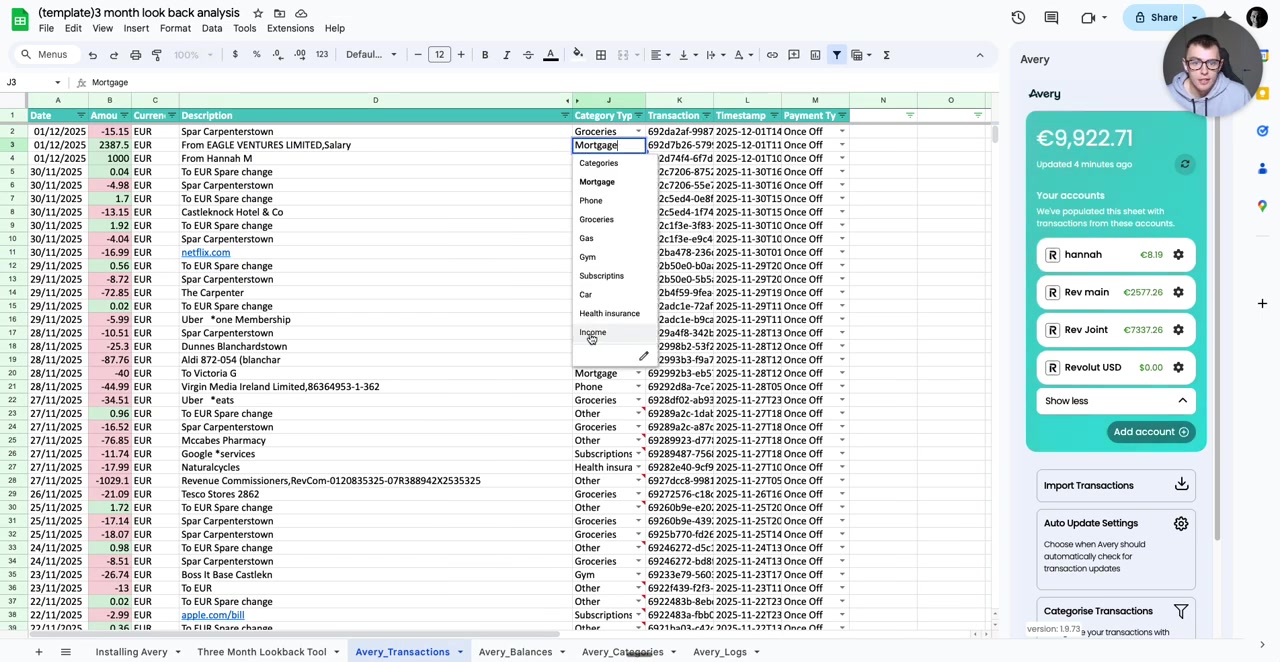
Task: Open the font size dropdown
Action: [x=439, y=54]
